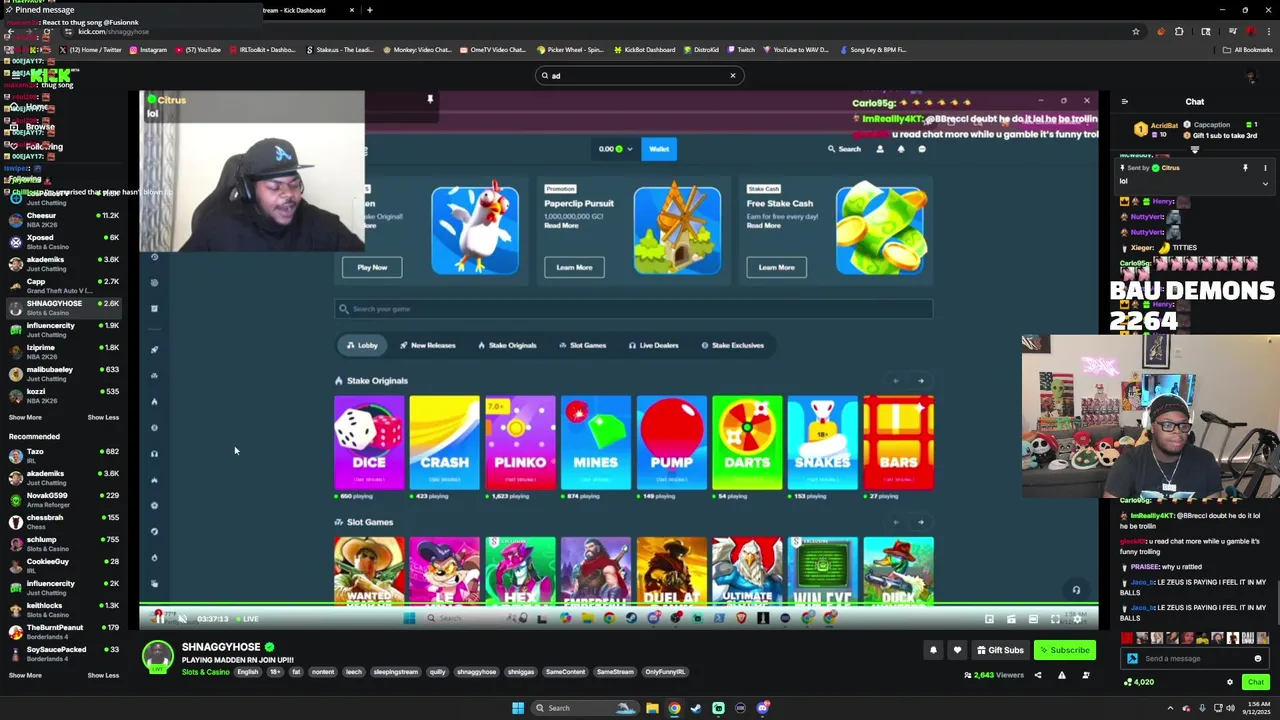Screen dimensions: 1280x720
Task: Switch to the New Releases tab
Action: pos(427,345)
